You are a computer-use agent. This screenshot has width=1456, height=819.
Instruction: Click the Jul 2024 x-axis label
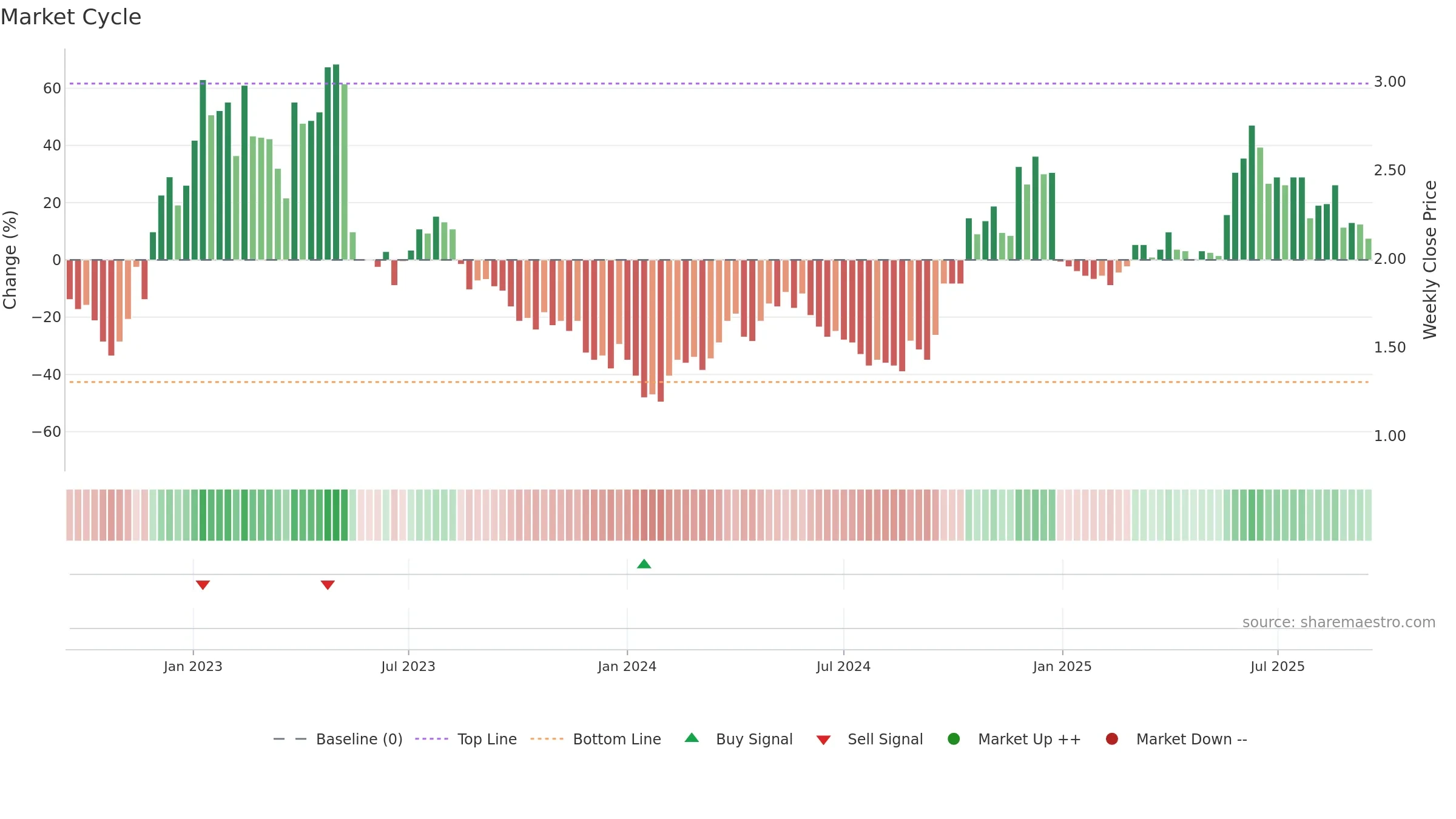[x=843, y=666]
